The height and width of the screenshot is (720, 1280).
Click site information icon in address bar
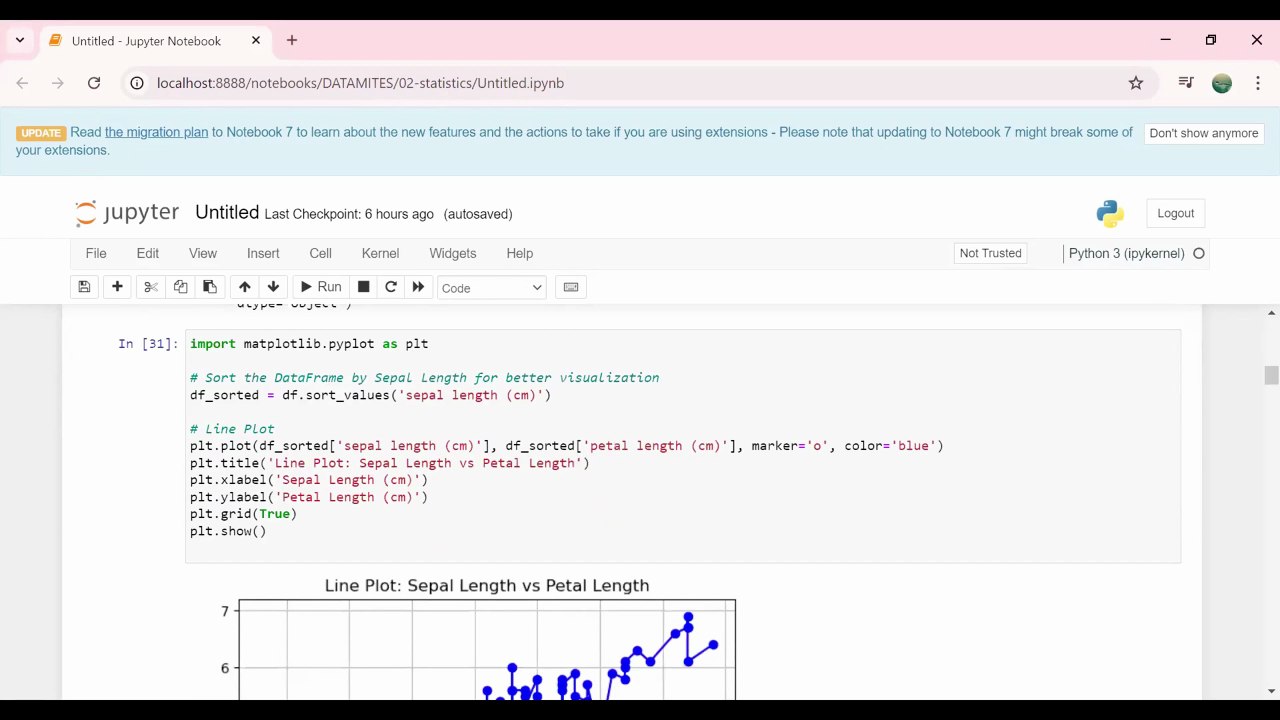point(138,83)
